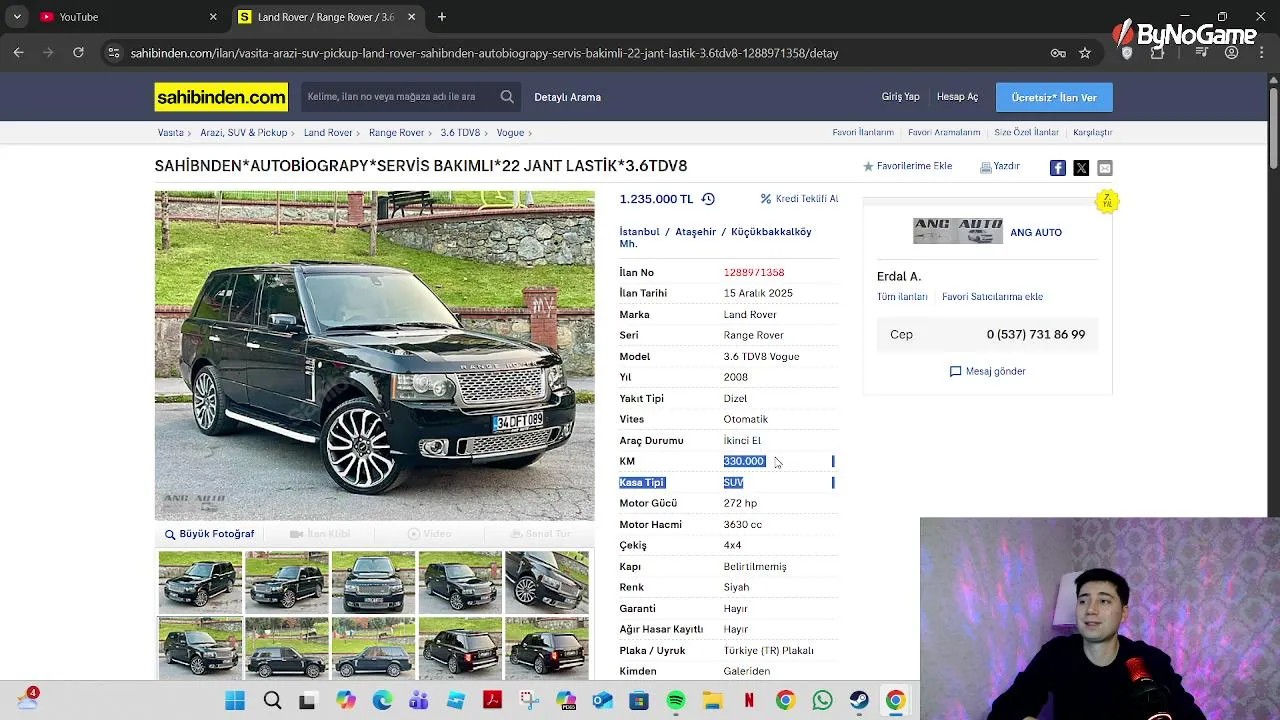The height and width of the screenshot is (720, 1280).
Task: Open Chrome profile icon
Action: [x=1232, y=53]
